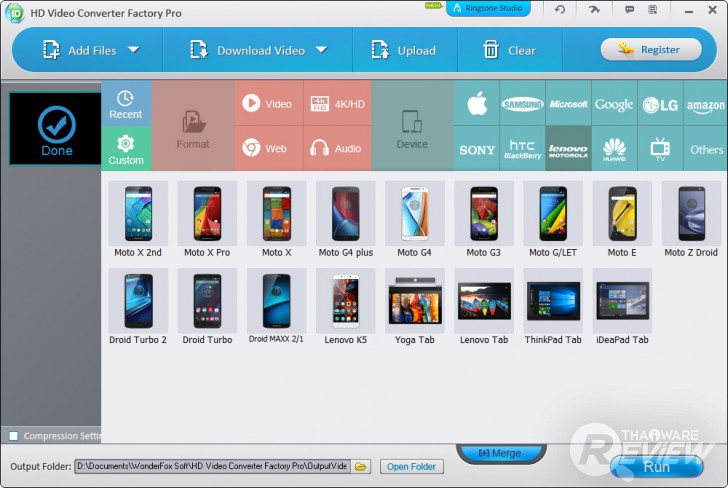Open the HTC BlackBerry category
This screenshot has height=488, width=728.
[x=522, y=149]
